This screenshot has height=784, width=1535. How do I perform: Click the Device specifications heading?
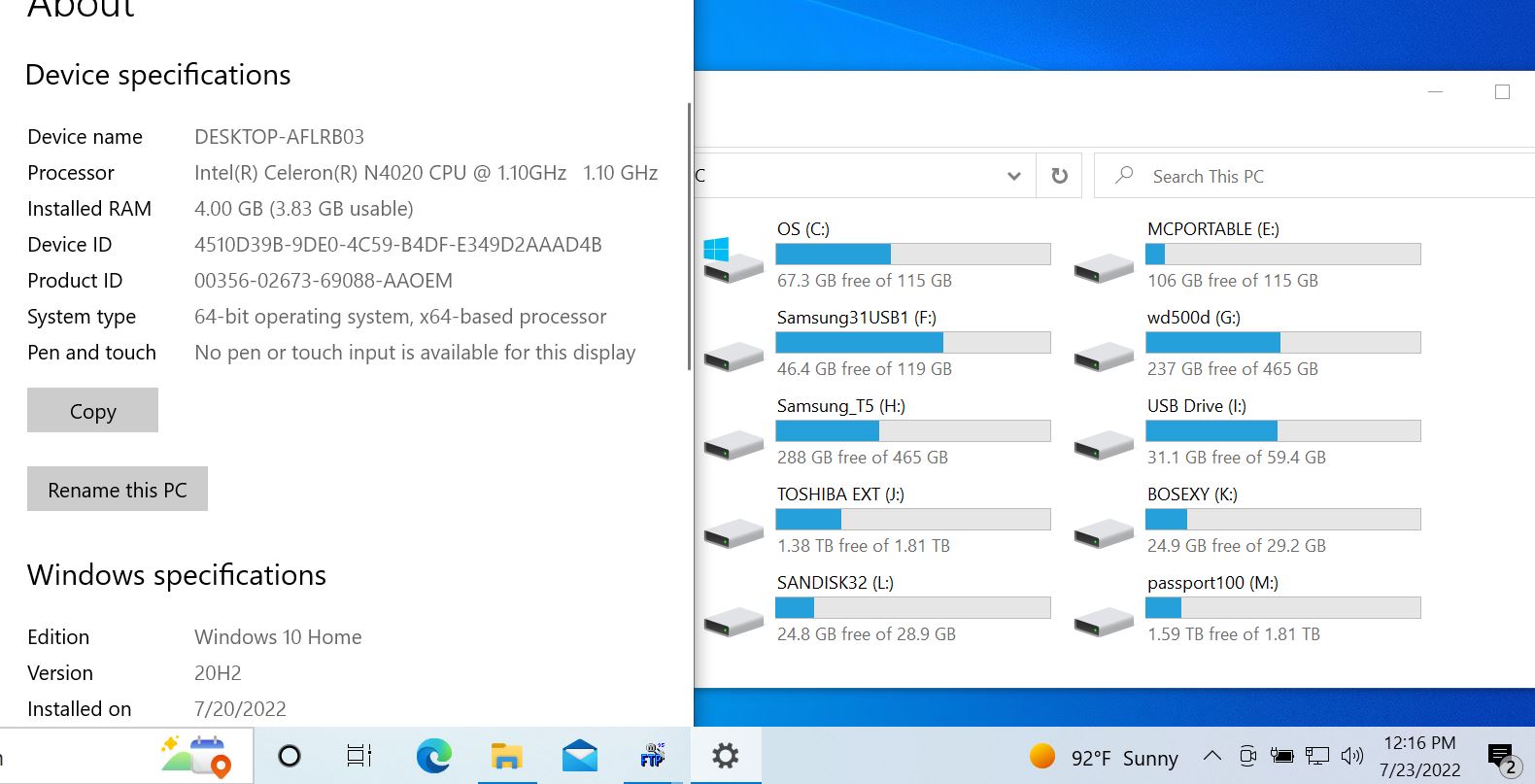[157, 75]
